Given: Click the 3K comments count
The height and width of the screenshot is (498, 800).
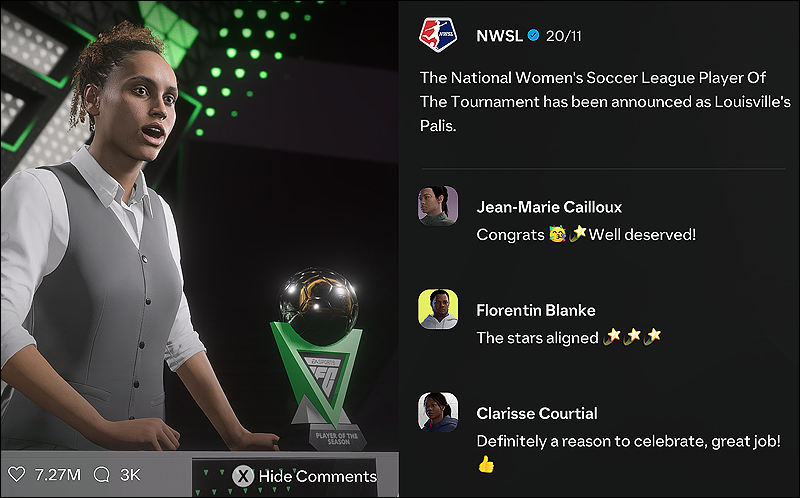Looking at the screenshot, I should [x=130, y=475].
